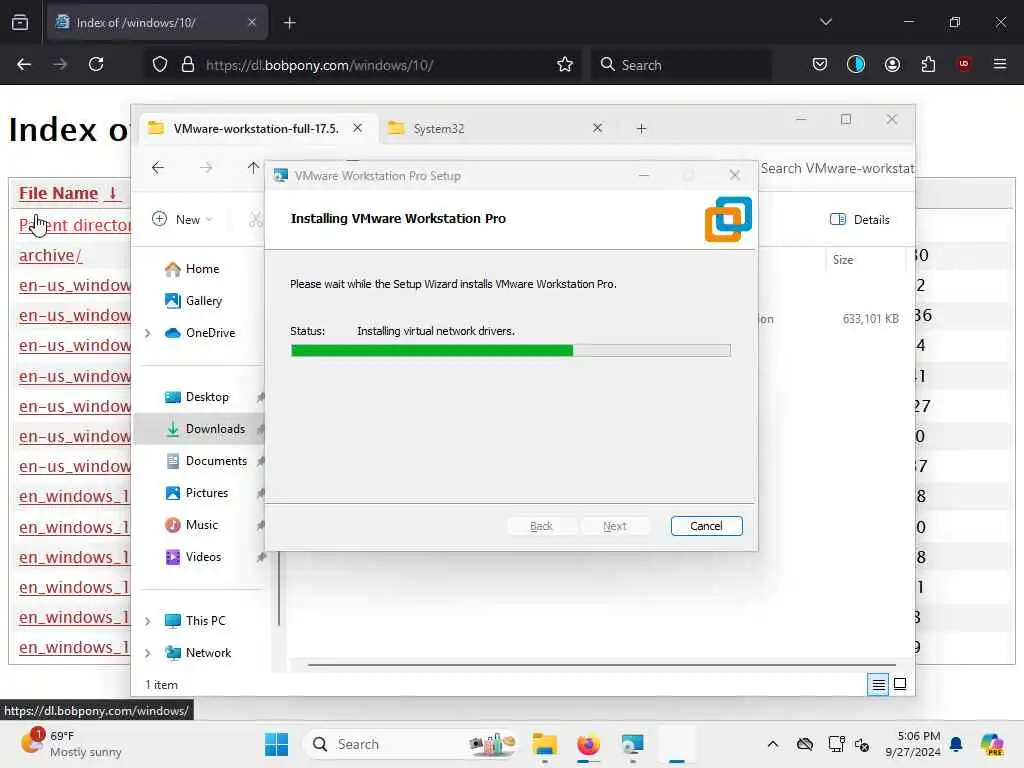Open notification bell in taskbar

[x=956, y=744]
